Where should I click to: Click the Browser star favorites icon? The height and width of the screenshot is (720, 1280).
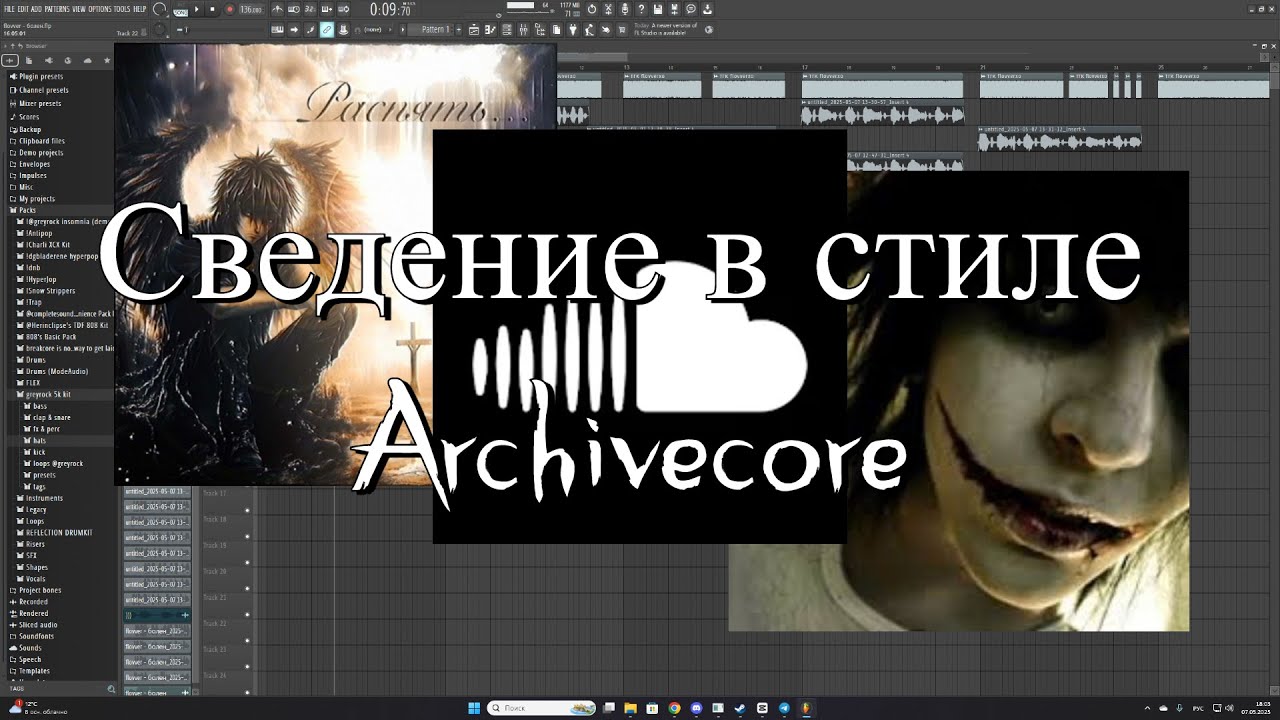tap(107, 60)
